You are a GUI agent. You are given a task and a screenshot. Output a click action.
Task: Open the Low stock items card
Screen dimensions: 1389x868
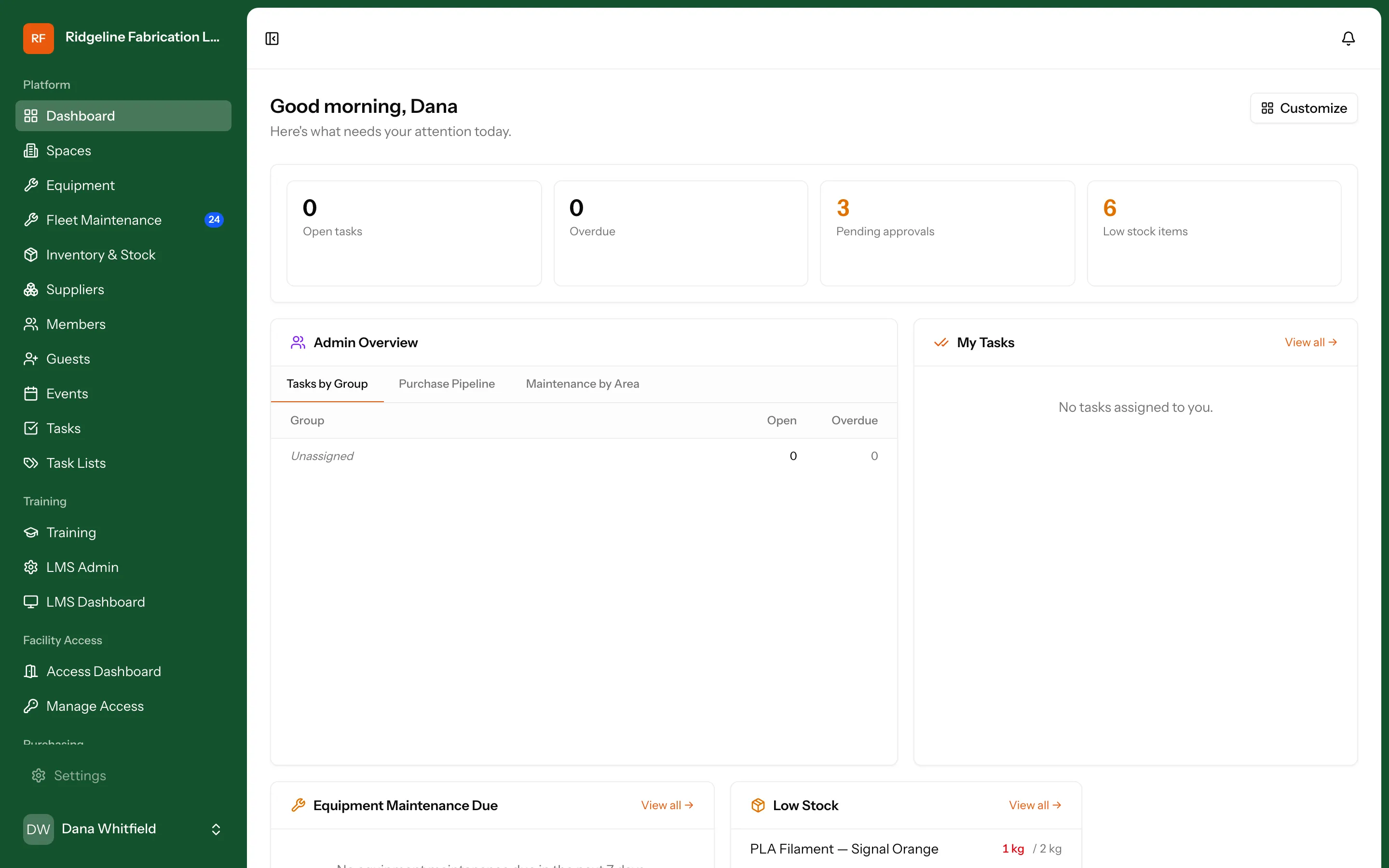(1214, 233)
